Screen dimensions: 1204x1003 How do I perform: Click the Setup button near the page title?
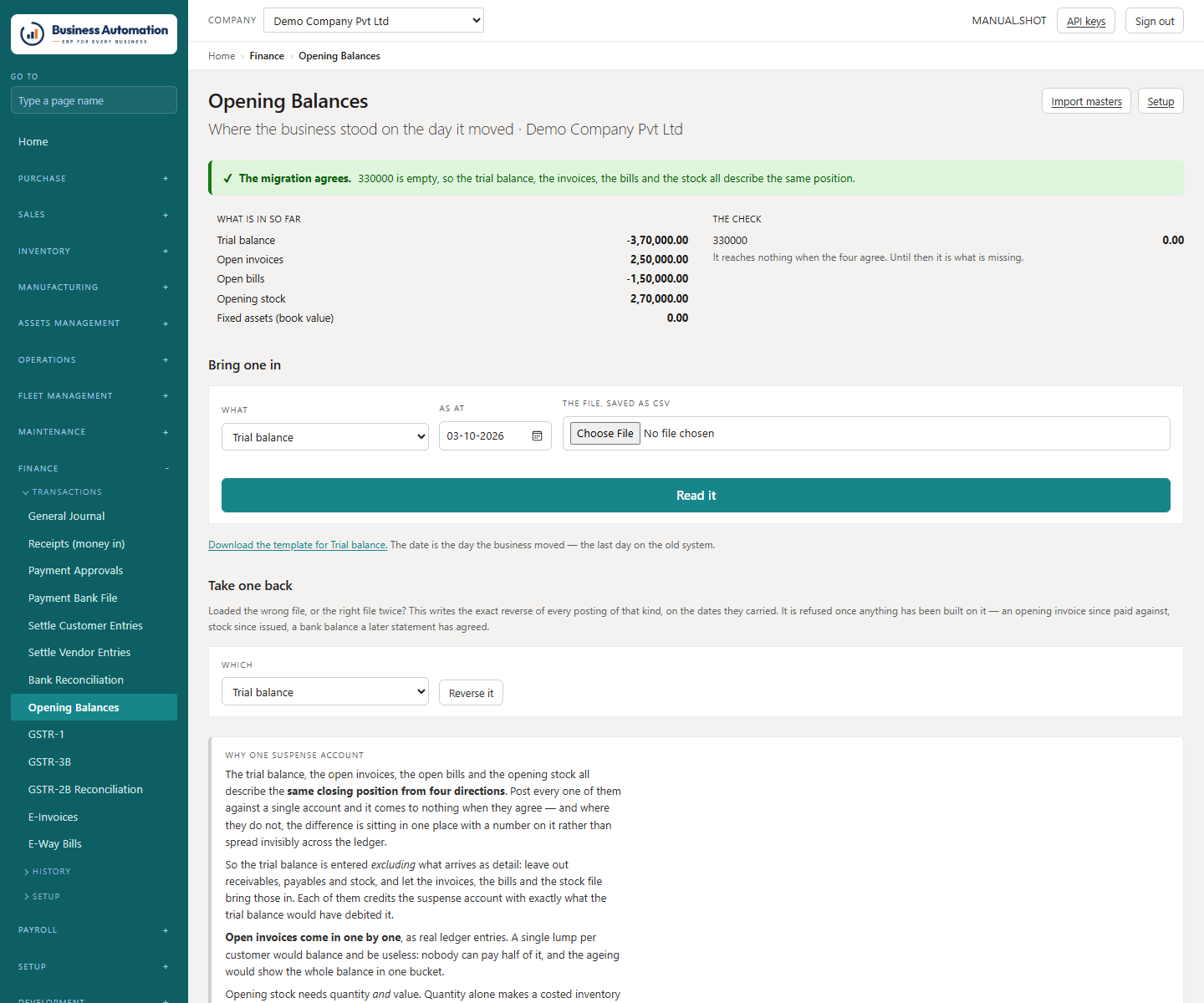(x=1161, y=101)
